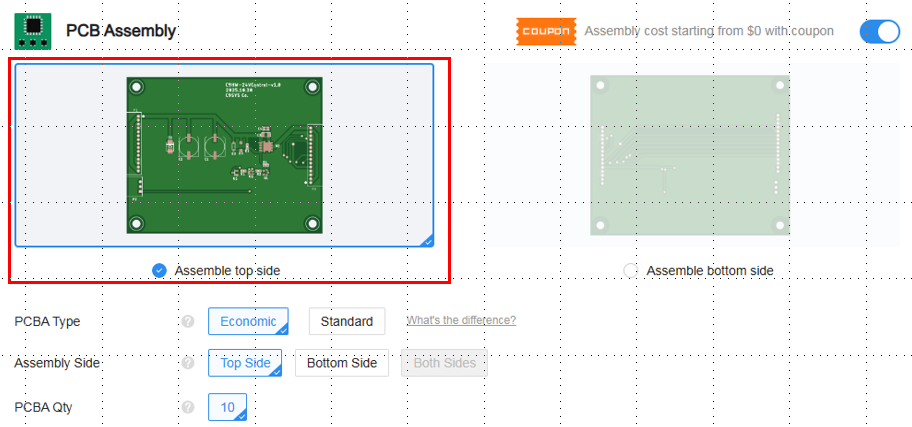Open help icon beside Assembly Side
912x427 pixels.
click(x=187, y=363)
